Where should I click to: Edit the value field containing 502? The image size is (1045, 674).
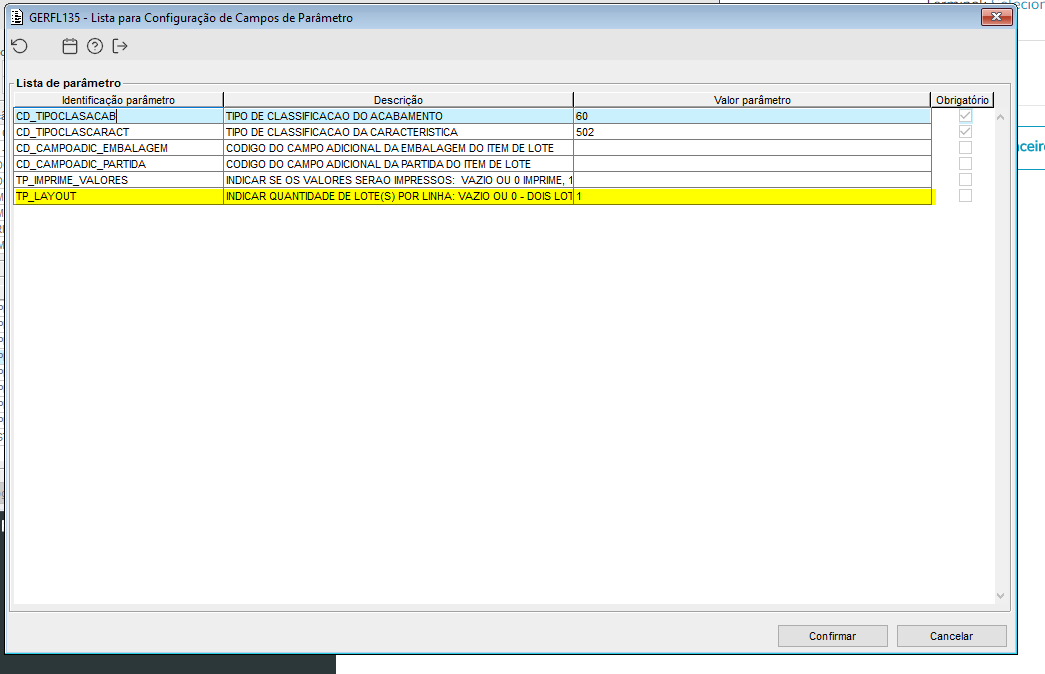point(752,132)
